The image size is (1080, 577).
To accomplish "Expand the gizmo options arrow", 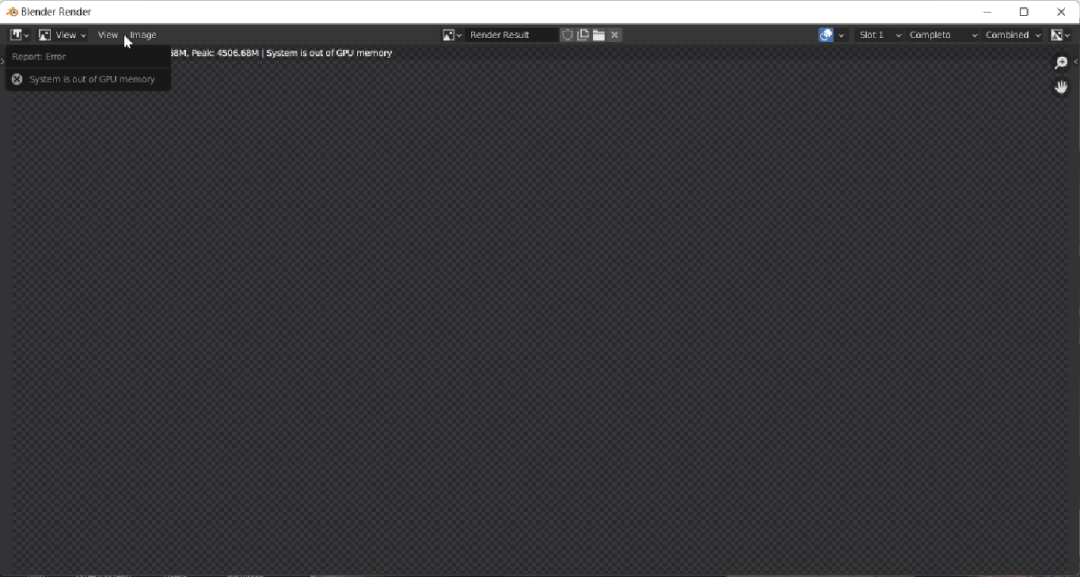I will pos(841,35).
